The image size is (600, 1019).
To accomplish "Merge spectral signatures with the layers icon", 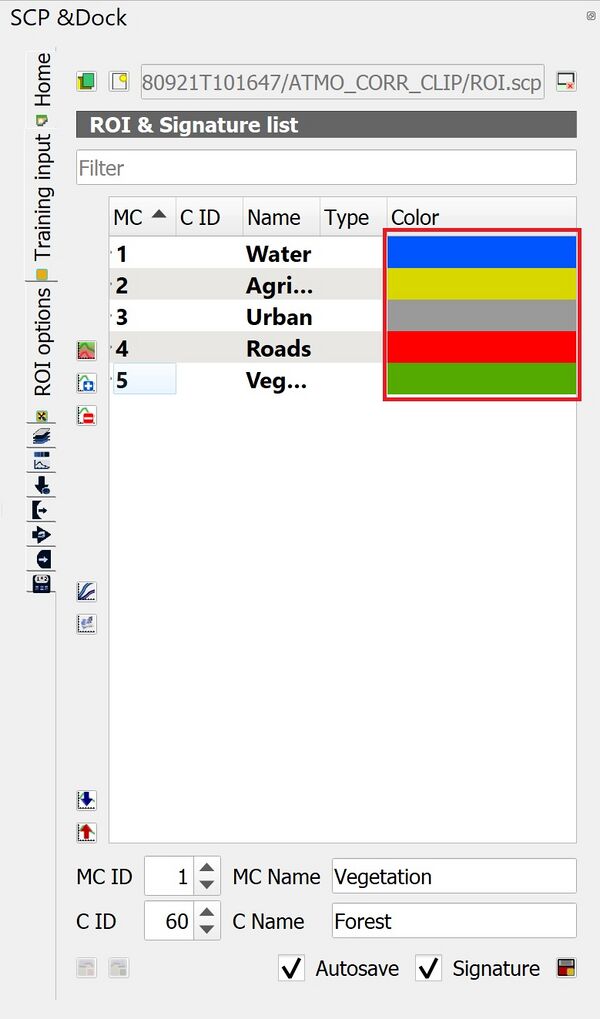I will (x=40, y=437).
